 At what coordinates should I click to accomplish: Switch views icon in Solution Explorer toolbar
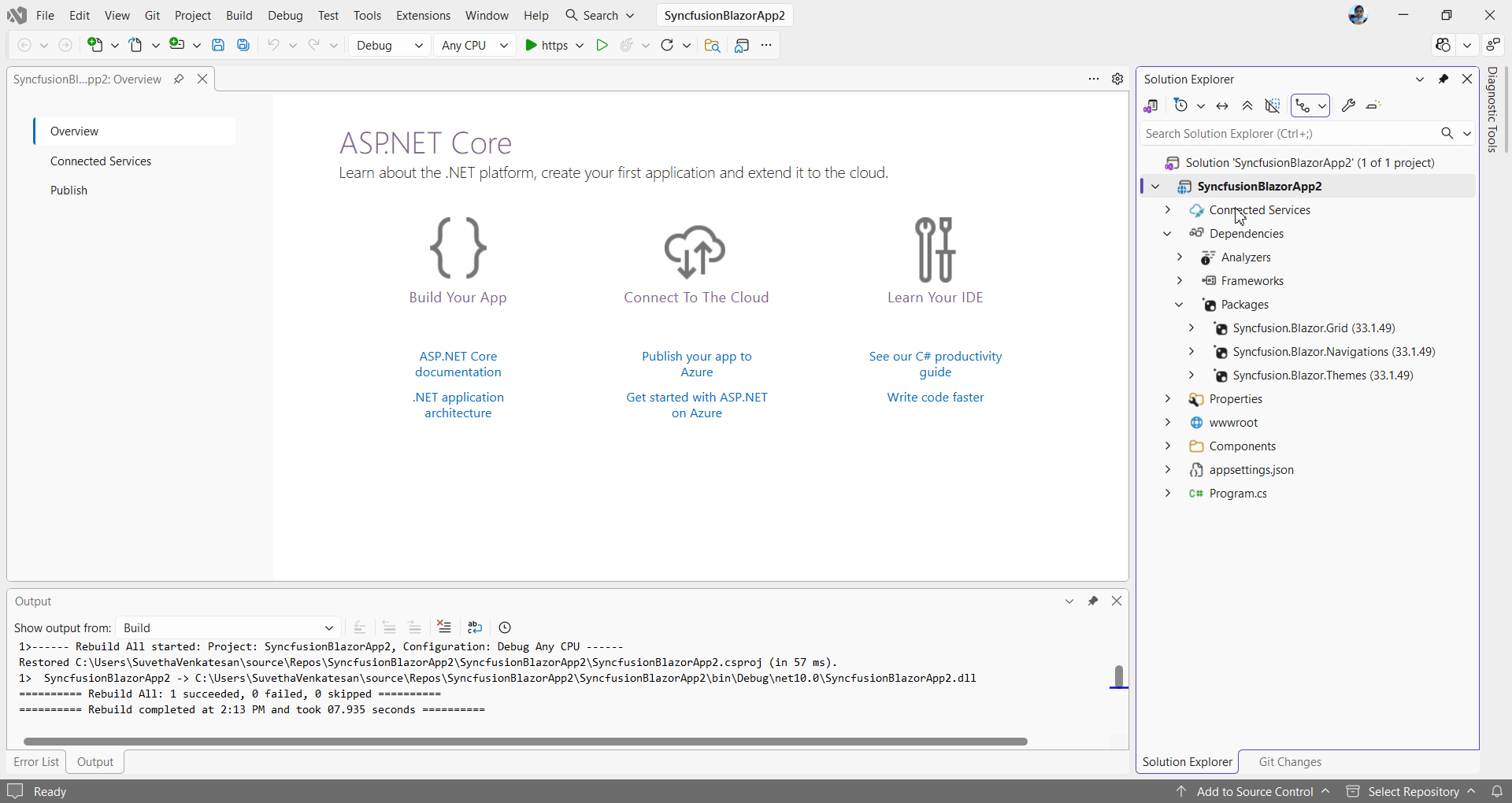[x=1151, y=105]
